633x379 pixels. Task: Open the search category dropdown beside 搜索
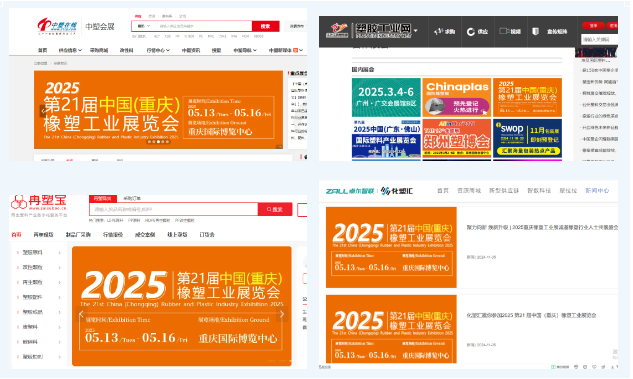144,26
